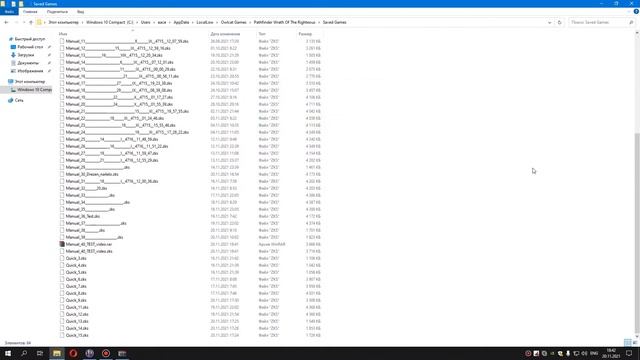This screenshot has height=360, width=640.
Task: Select file Quick_15.zks
Action: click(77, 336)
